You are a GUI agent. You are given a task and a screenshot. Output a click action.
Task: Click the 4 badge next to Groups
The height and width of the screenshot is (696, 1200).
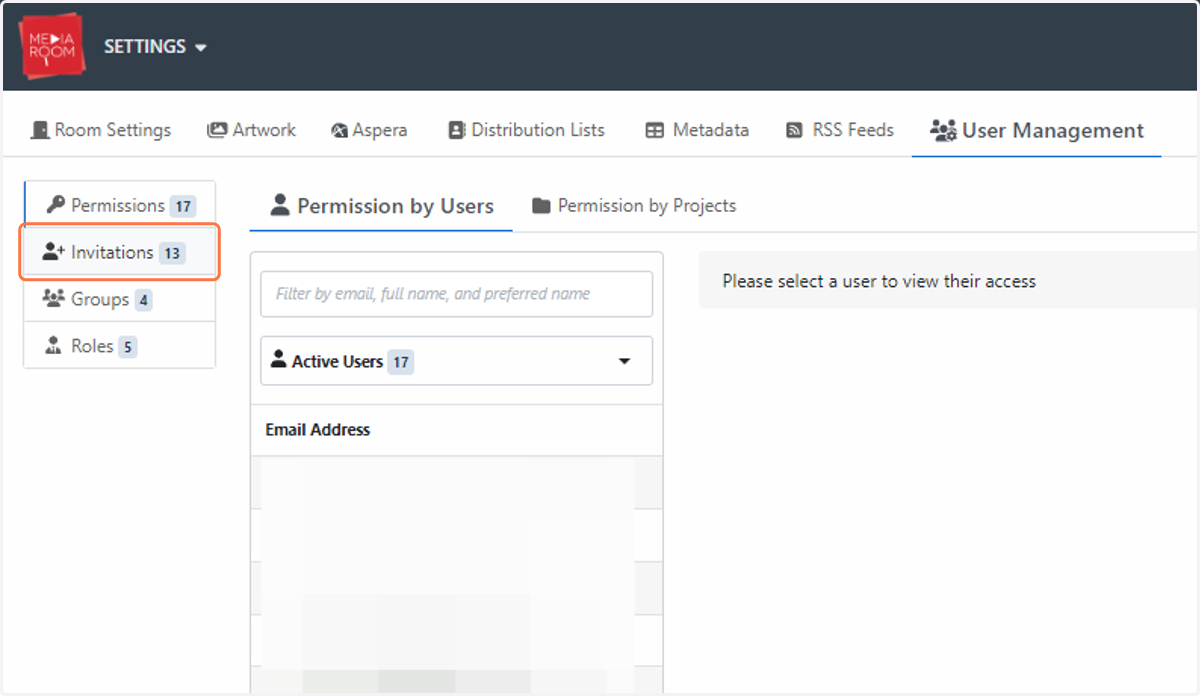point(143,300)
